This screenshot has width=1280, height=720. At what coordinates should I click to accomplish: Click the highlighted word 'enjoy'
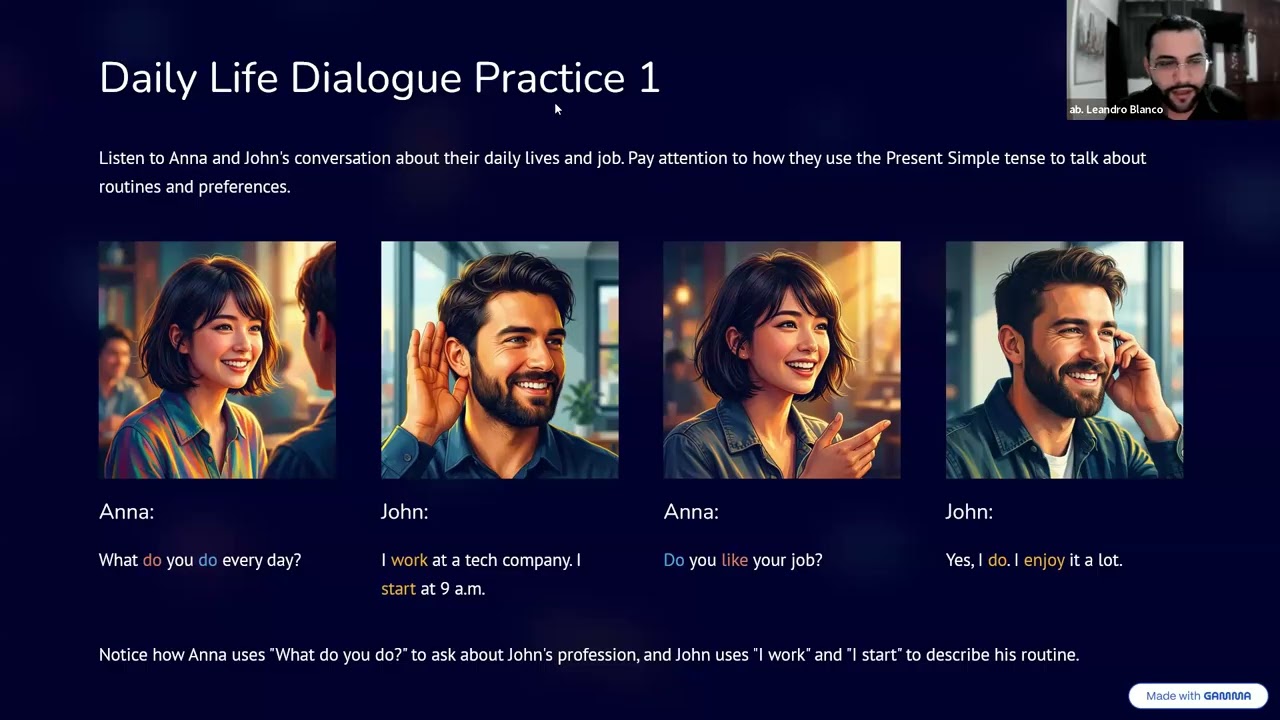pyautogui.click(x=1044, y=561)
